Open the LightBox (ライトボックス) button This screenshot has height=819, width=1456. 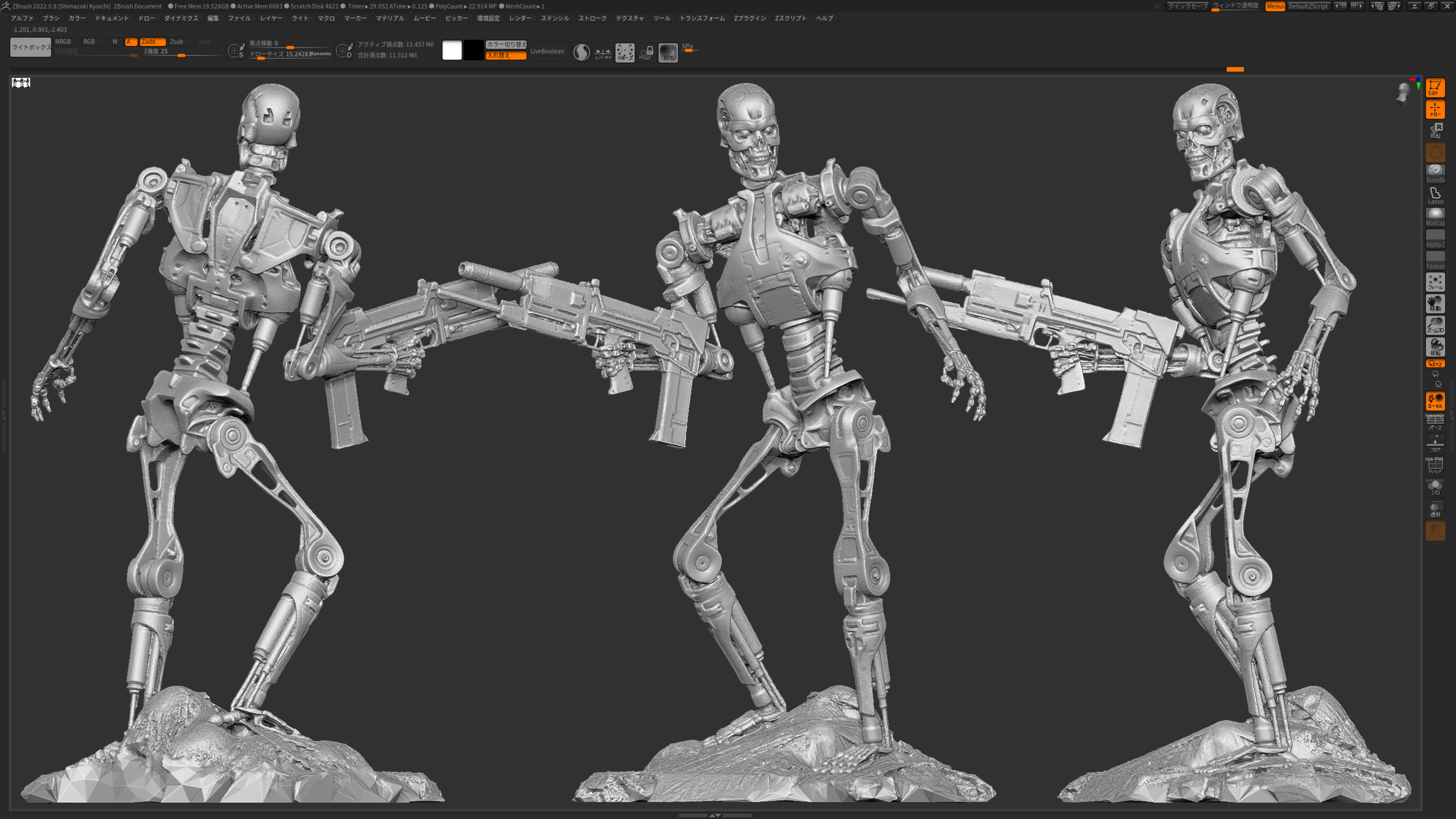[31, 47]
